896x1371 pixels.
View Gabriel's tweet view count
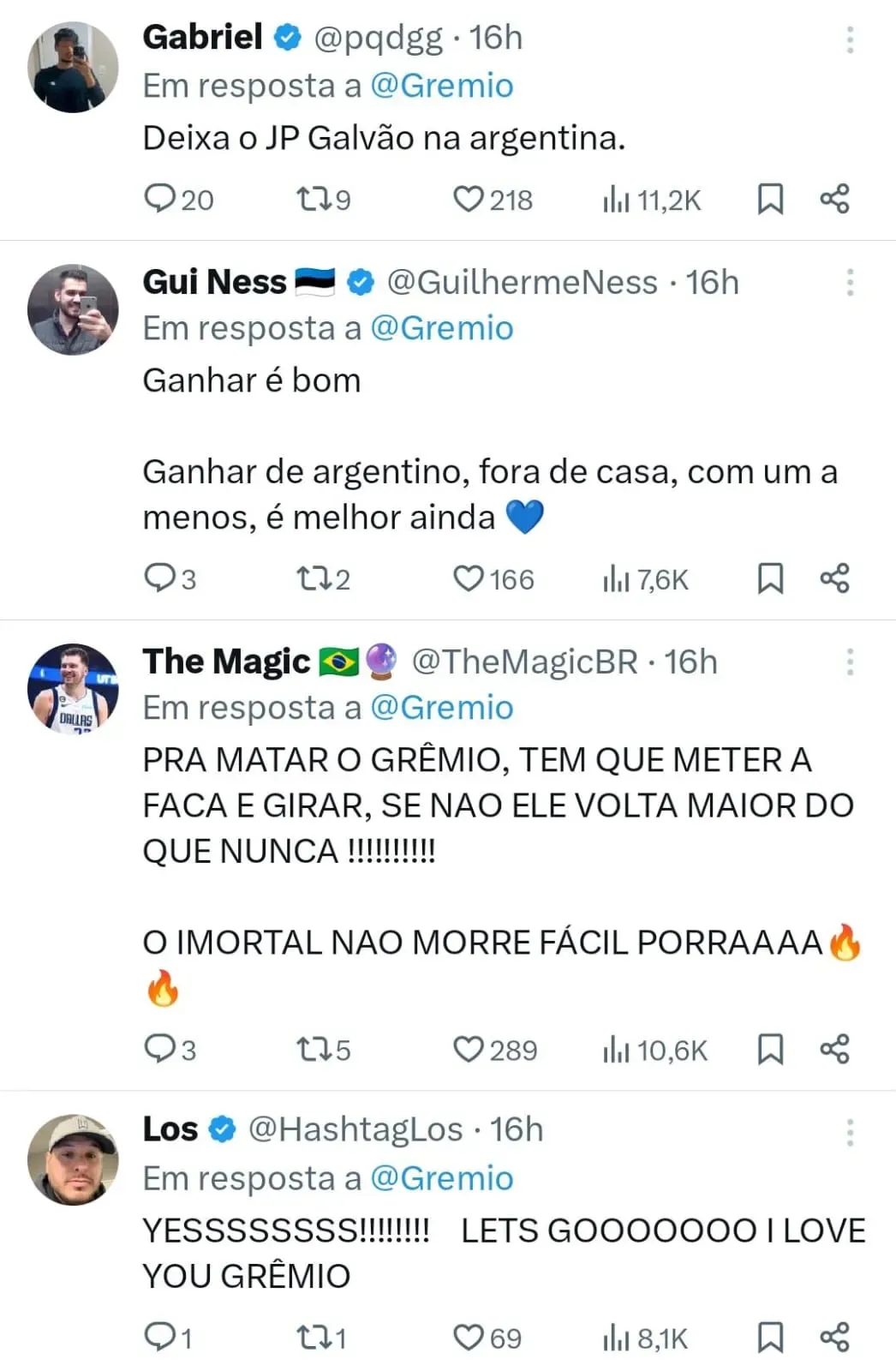click(652, 200)
